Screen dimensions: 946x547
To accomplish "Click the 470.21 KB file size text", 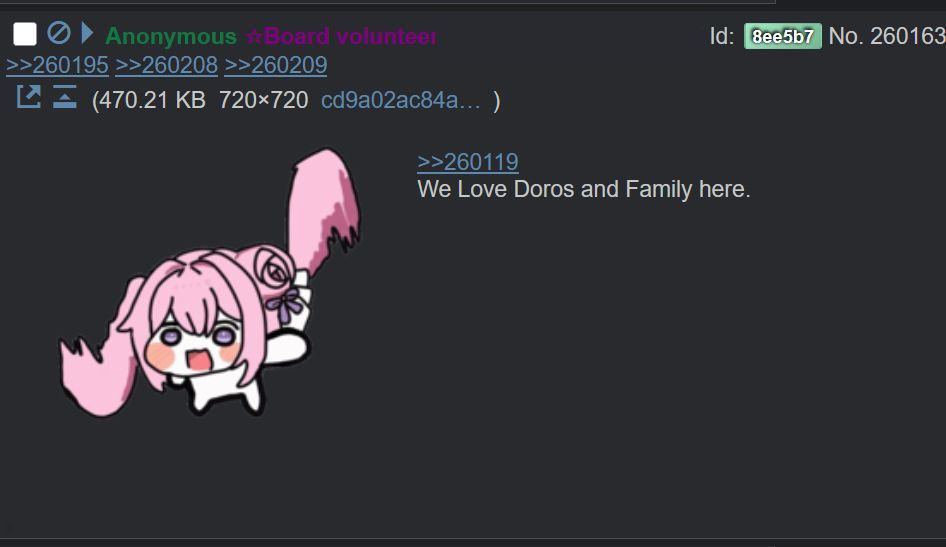I will 153,100.
